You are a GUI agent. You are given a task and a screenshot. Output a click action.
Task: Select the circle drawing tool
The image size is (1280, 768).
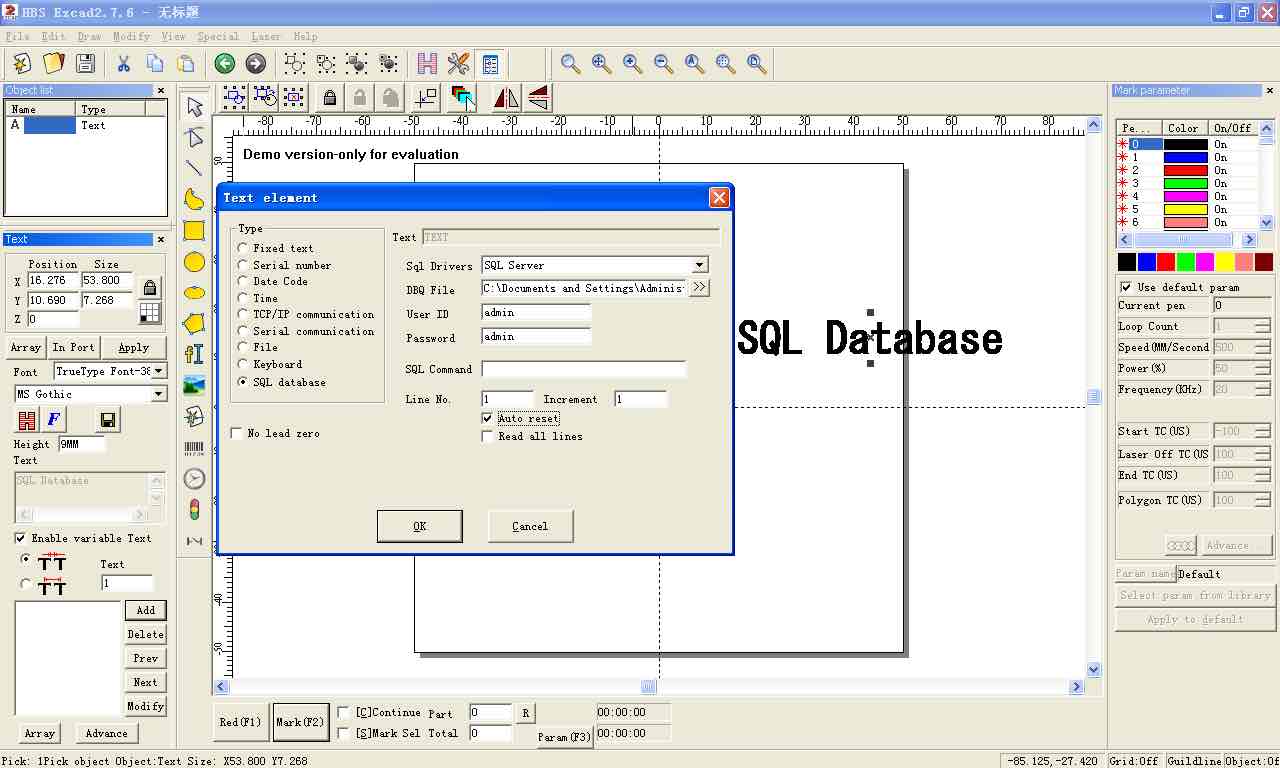[x=194, y=262]
